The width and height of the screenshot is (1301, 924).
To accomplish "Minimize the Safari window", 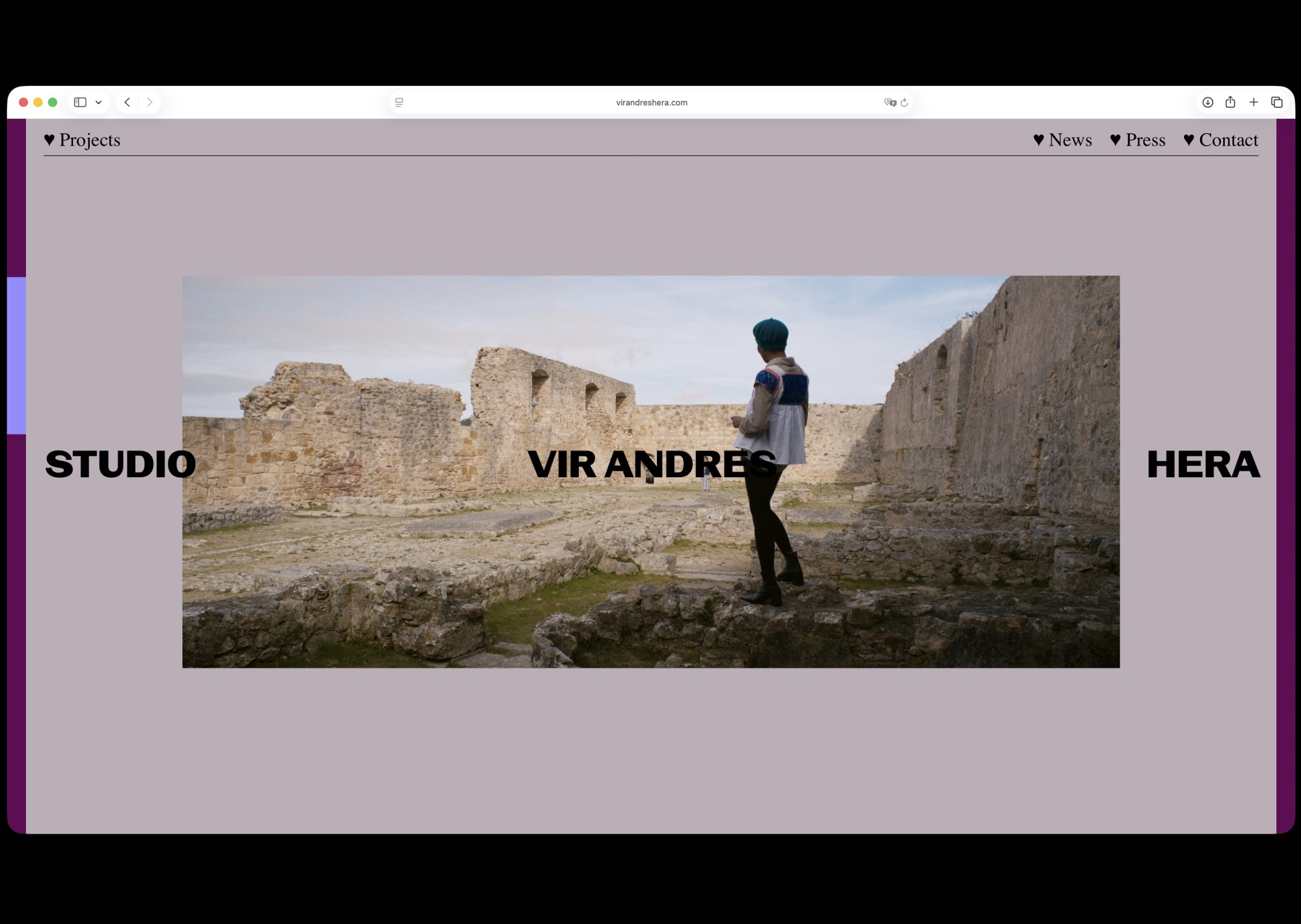I will (x=38, y=102).
